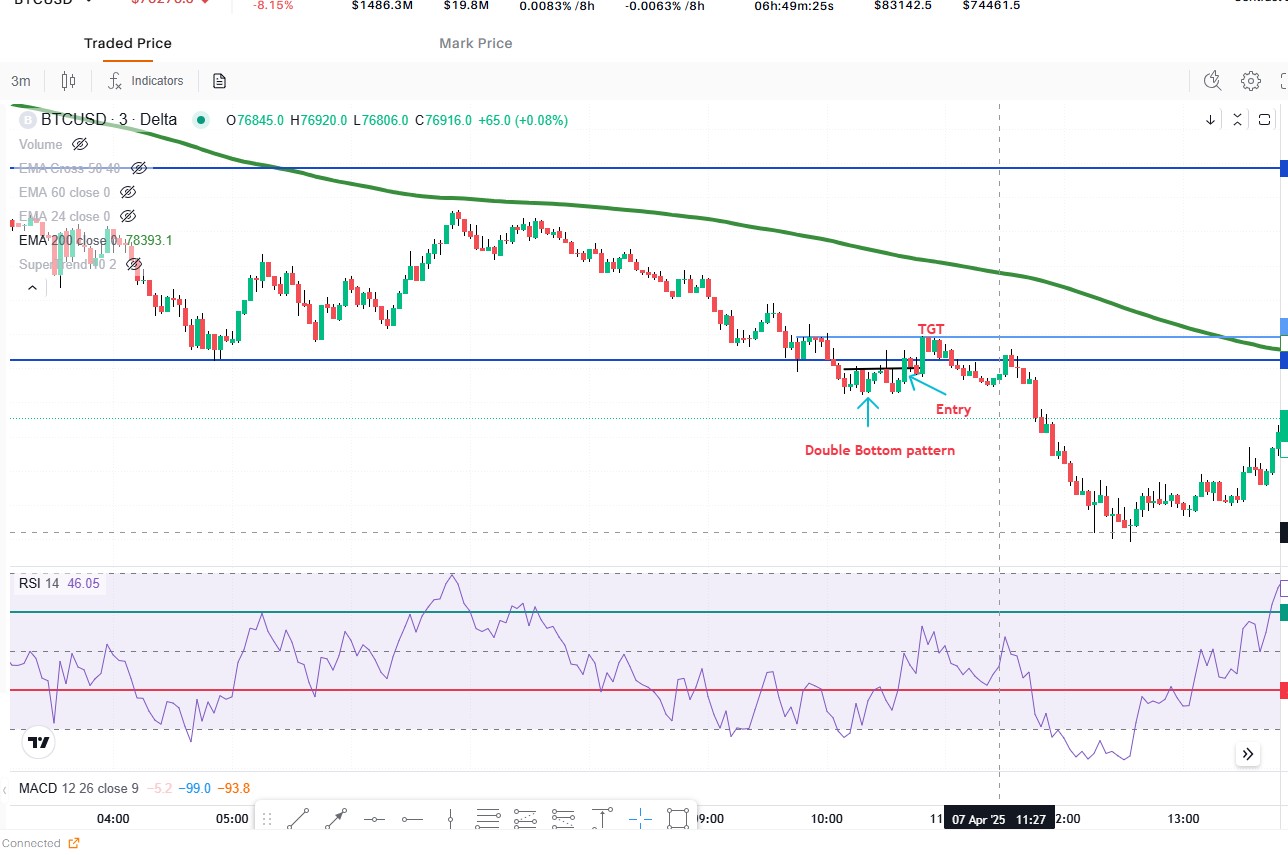Pick the crosshair cursor tool

click(640, 819)
